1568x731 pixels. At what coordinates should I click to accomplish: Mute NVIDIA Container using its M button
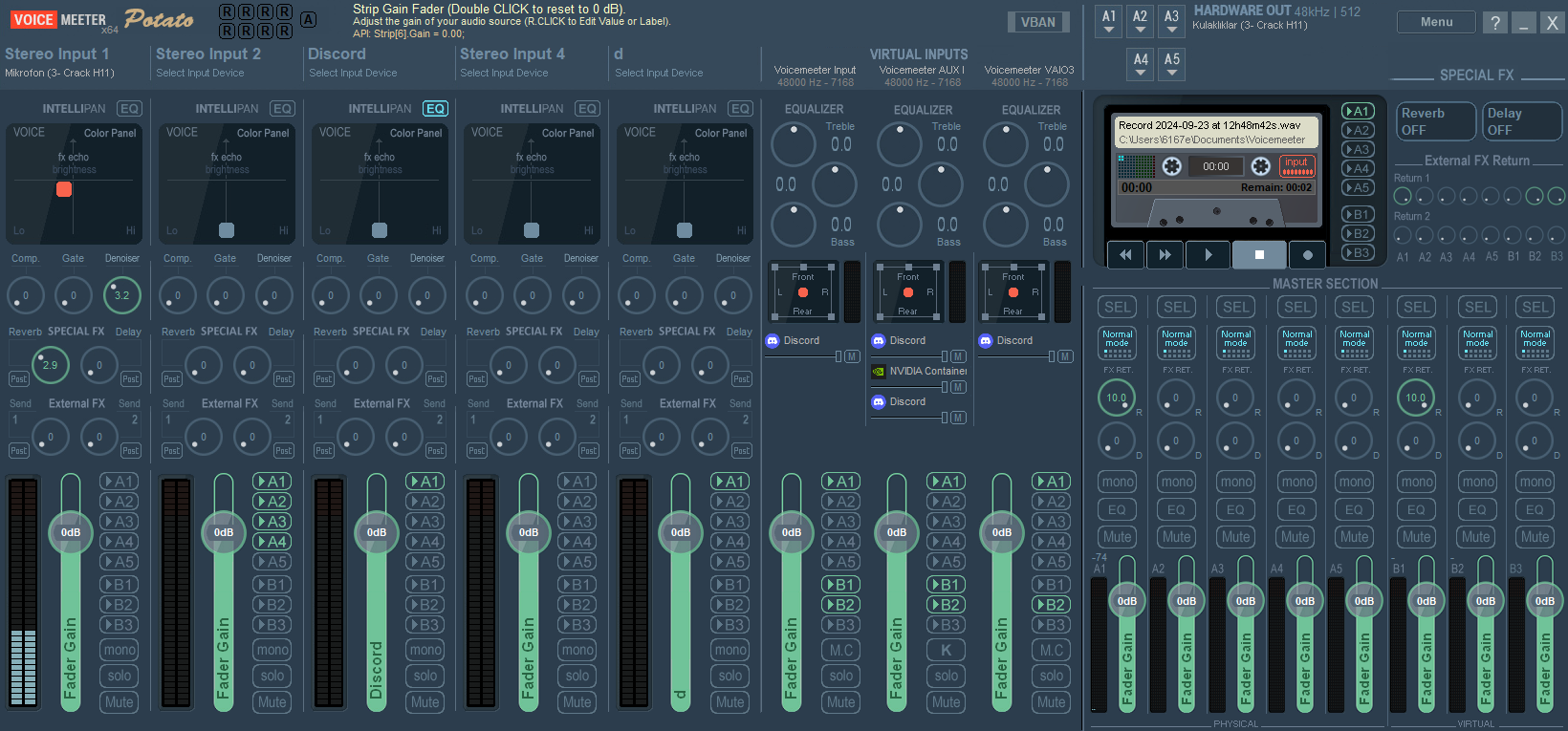point(958,387)
